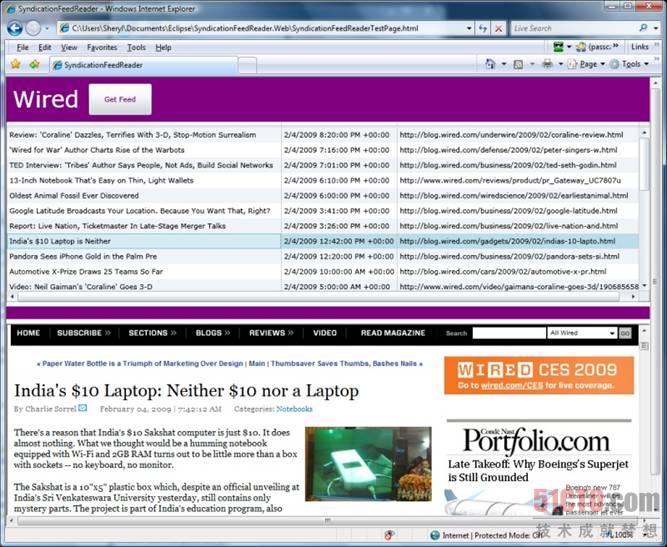Click the Add to Favorites icon
The height and width of the screenshot is (547, 667).
(34, 64)
